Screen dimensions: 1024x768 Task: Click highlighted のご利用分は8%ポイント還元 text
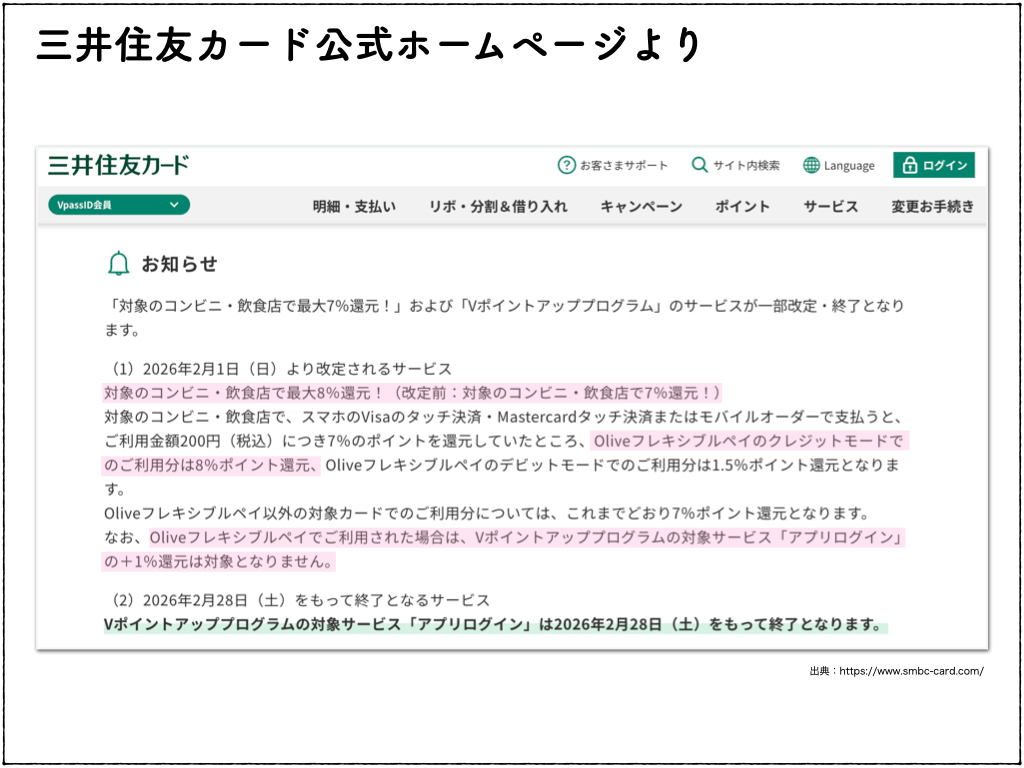pos(210,465)
